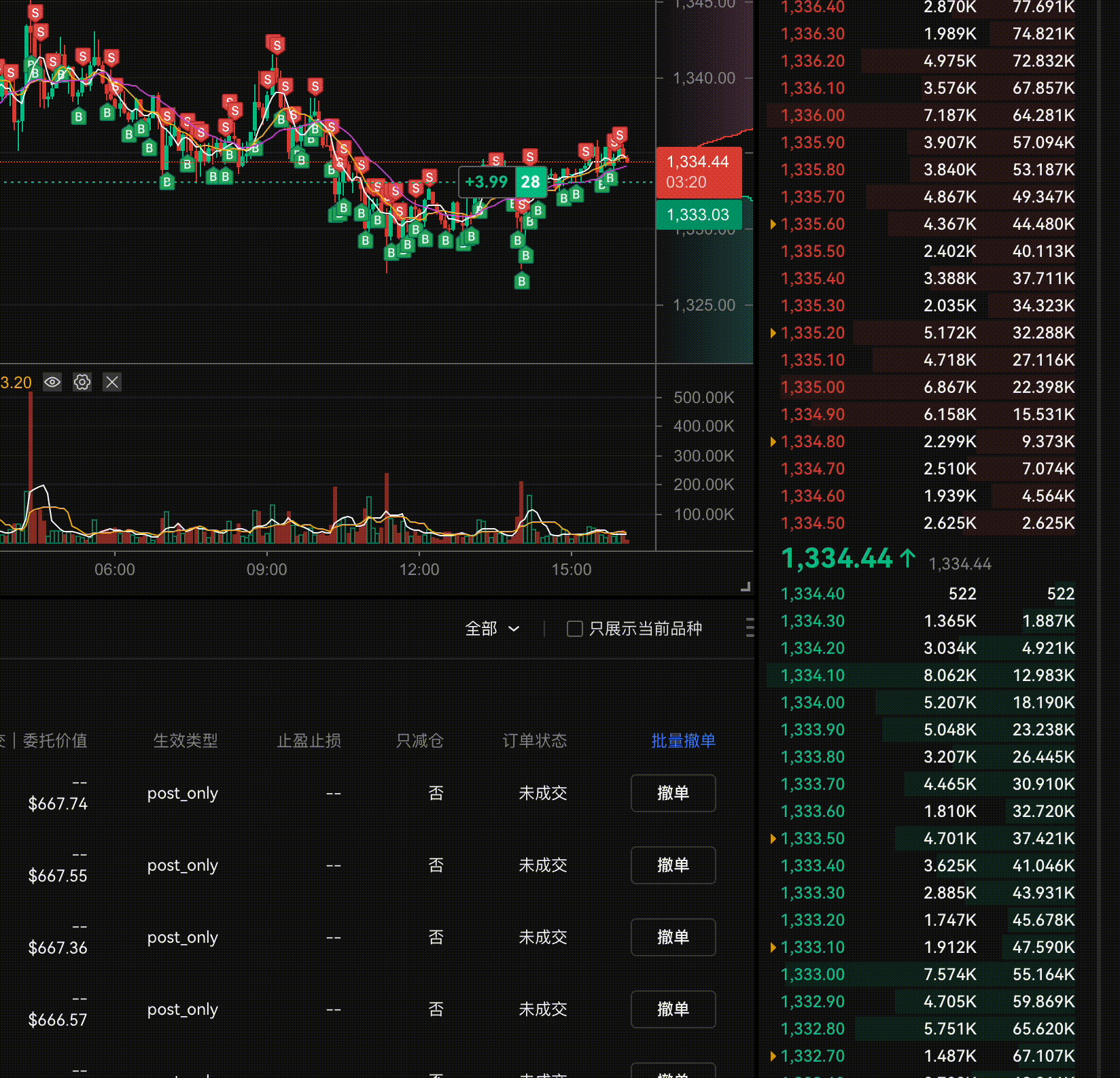Click quantity 8.062K at bid 1,334.10

[x=949, y=675]
